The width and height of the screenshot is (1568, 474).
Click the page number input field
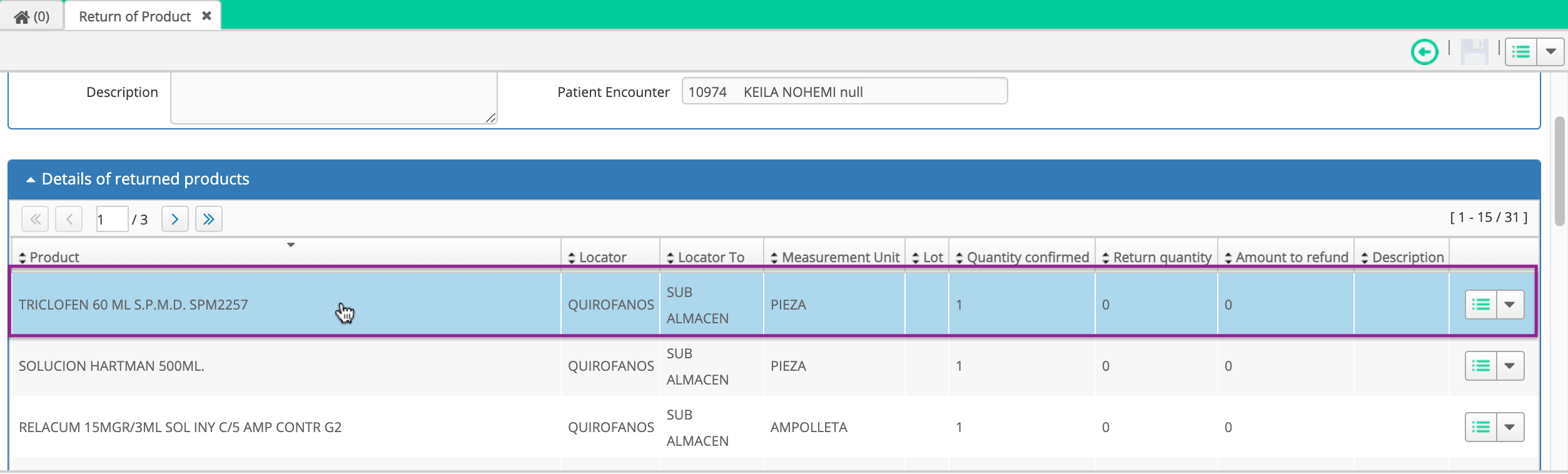(x=111, y=219)
